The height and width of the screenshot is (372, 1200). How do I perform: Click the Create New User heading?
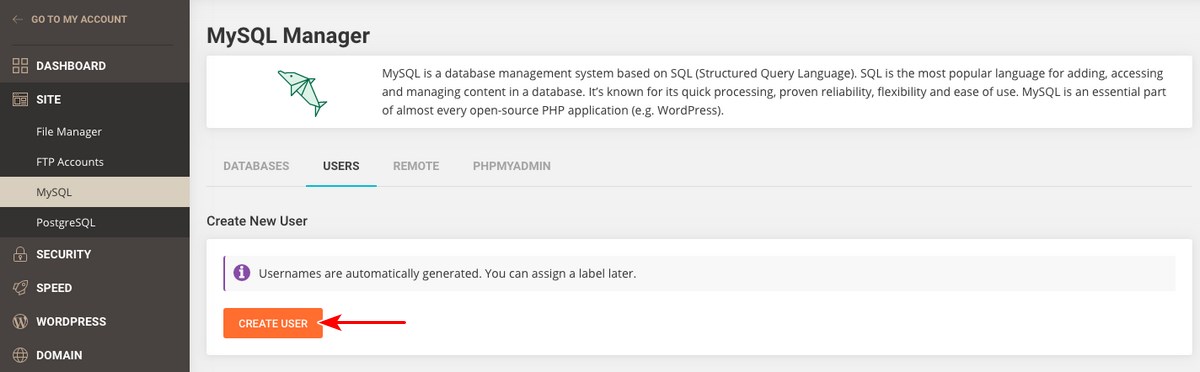[x=257, y=221]
